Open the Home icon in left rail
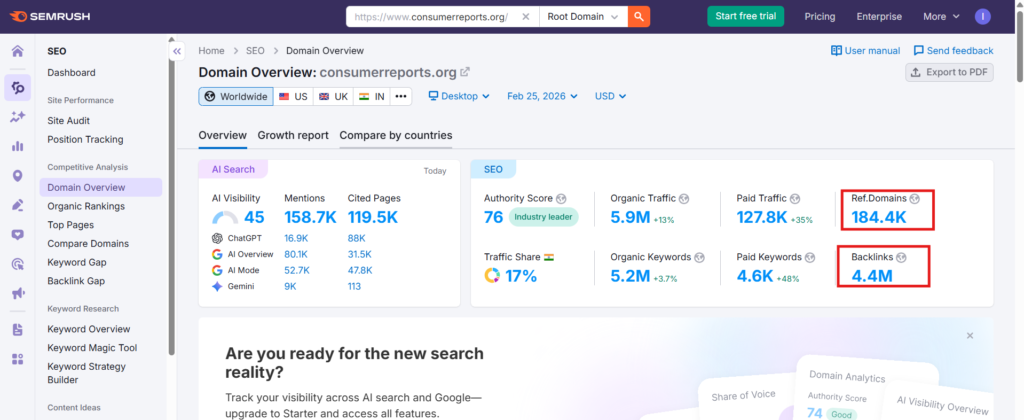Screen dimensions: 1024x420 [17, 52]
